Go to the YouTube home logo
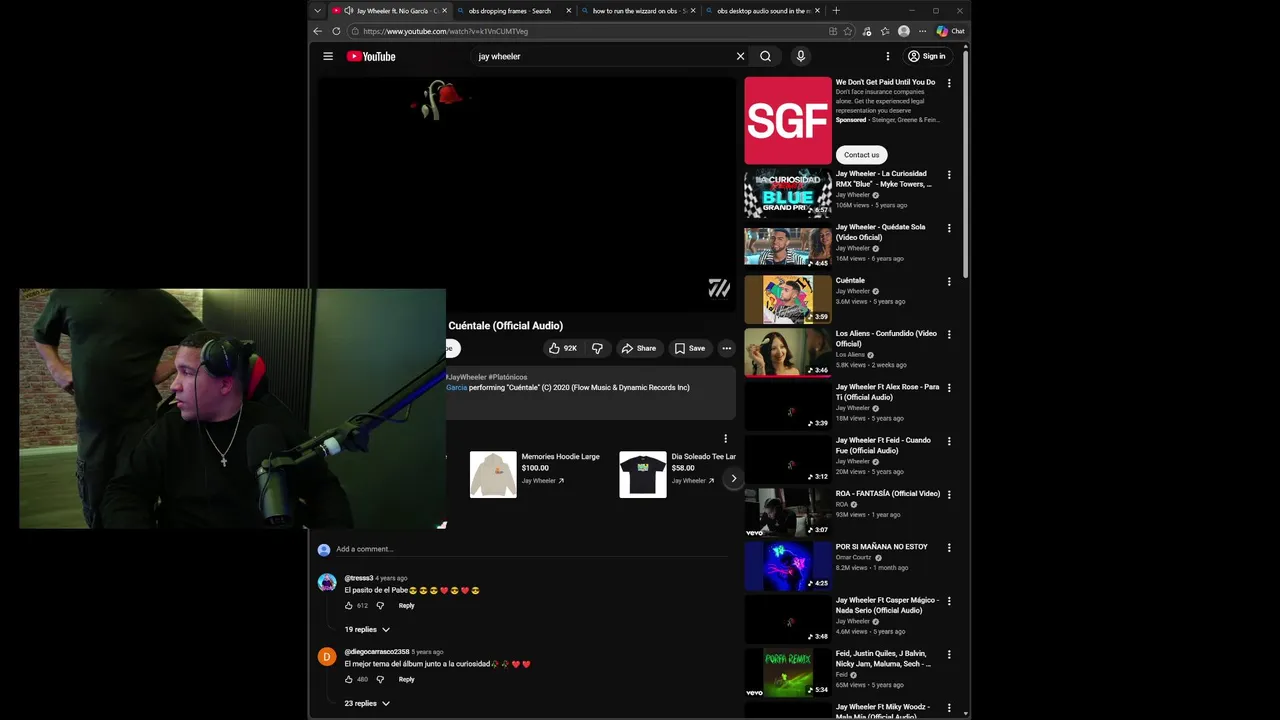This screenshot has height=720, width=1280. coord(371,56)
